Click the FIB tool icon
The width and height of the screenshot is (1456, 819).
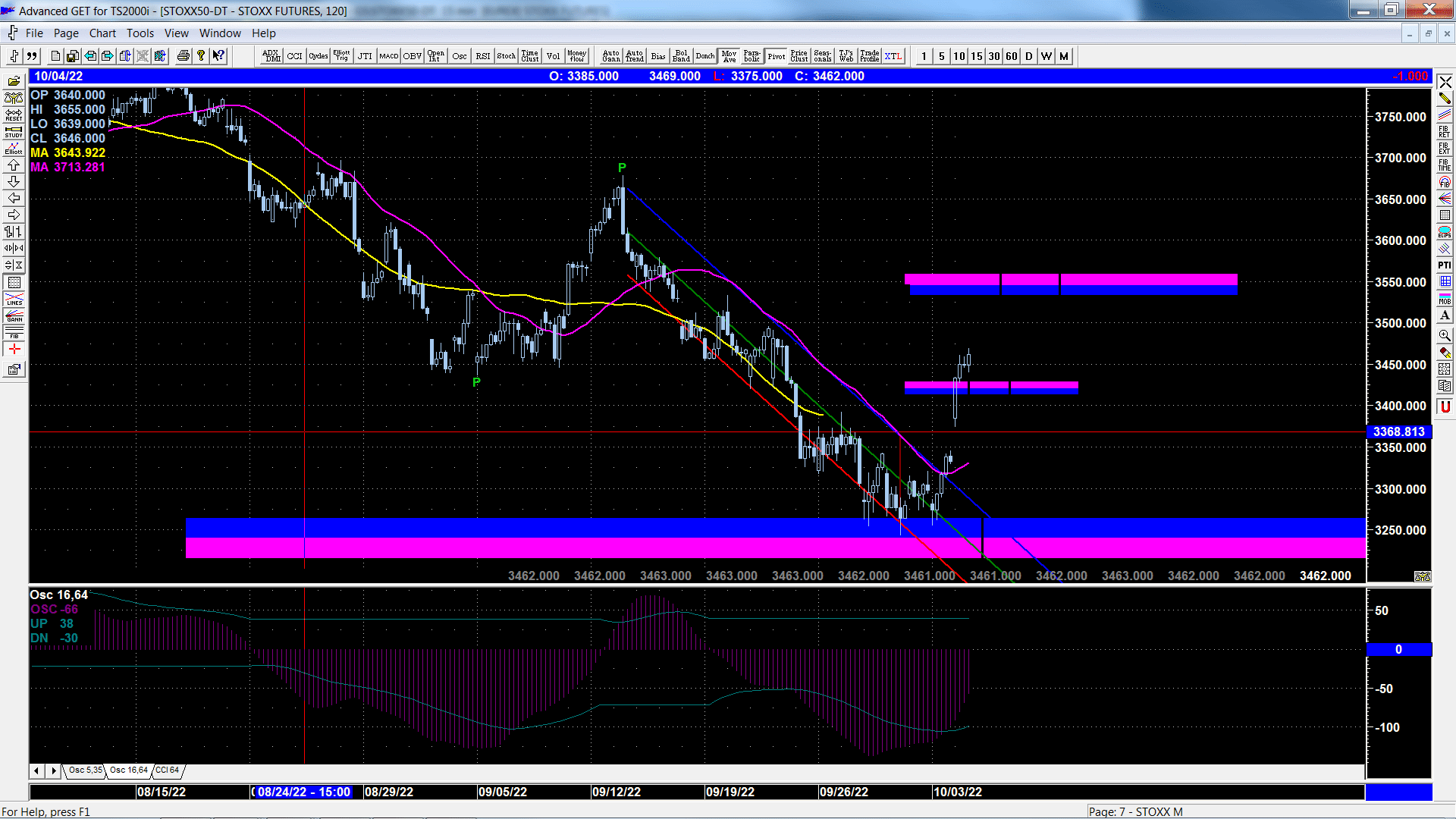coord(14,332)
